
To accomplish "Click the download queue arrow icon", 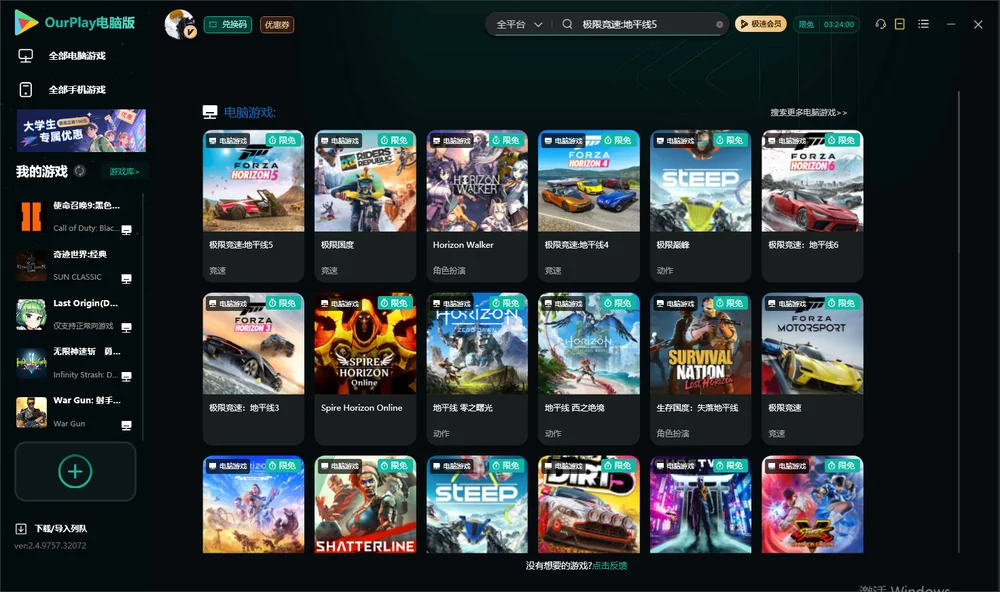I will tap(21, 528).
